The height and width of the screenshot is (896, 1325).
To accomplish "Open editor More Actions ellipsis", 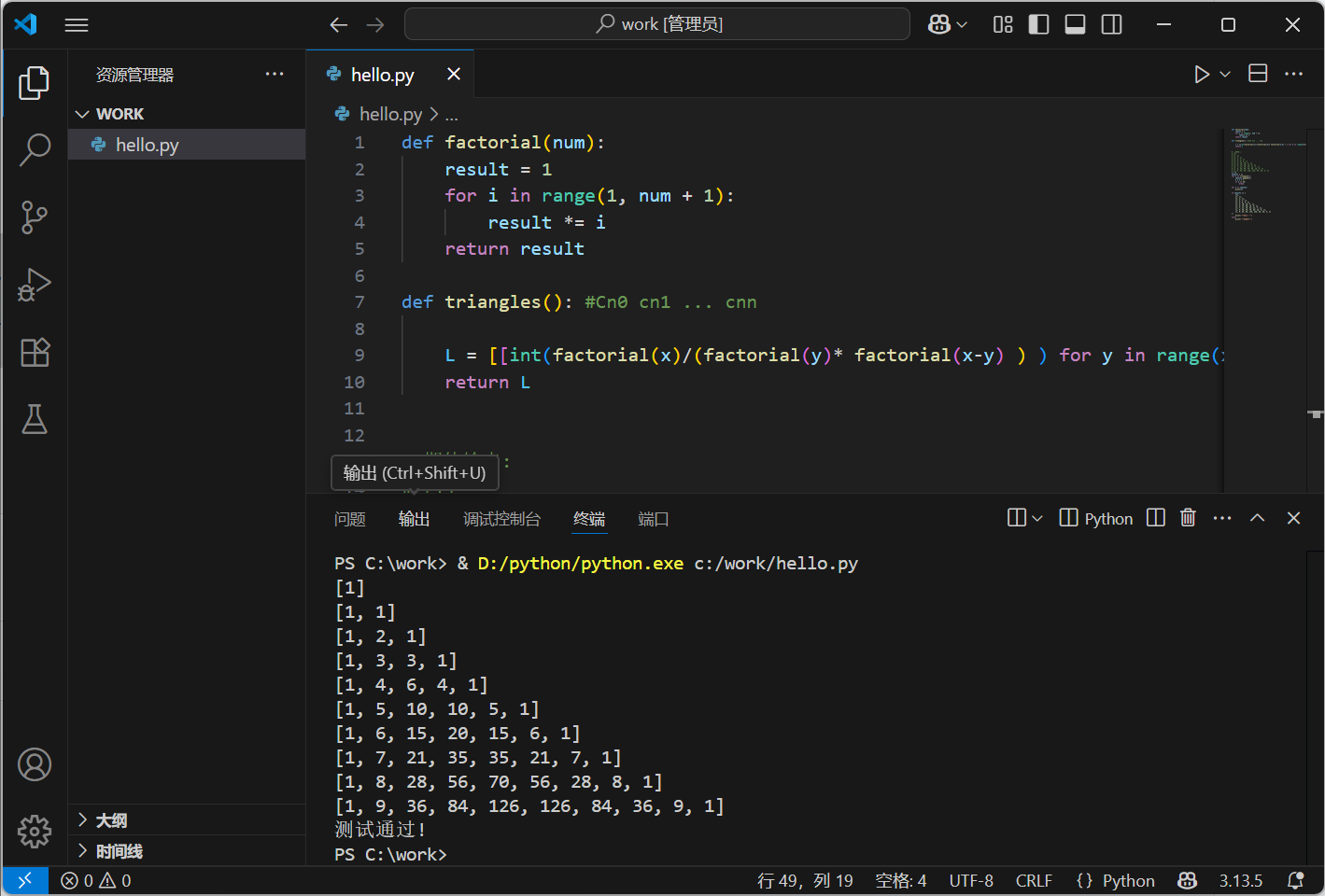I will click(1293, 74).
